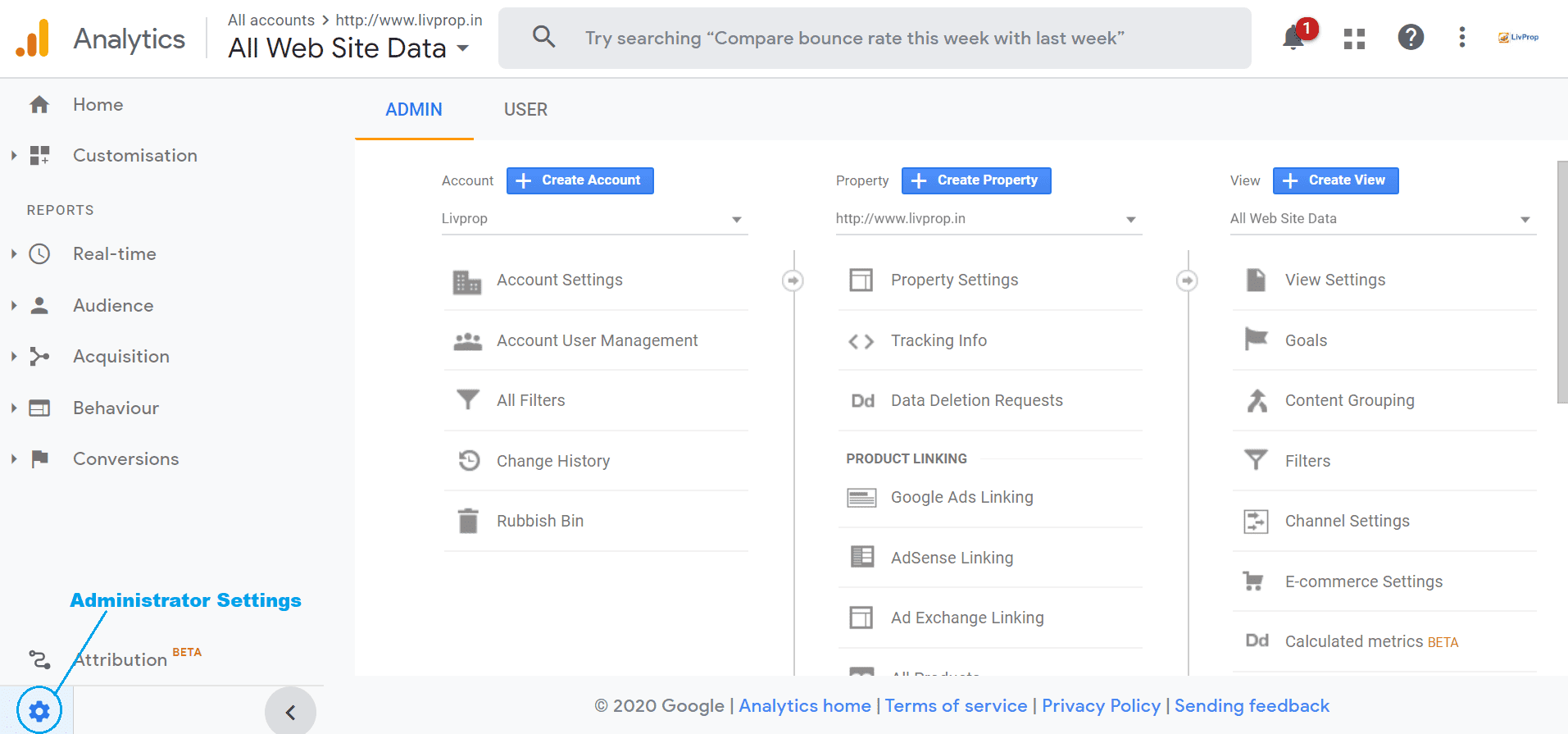Click the vertical scrollbar on the right
The height and width of the screenshot is (734, 1568).
click(1561, 282)
